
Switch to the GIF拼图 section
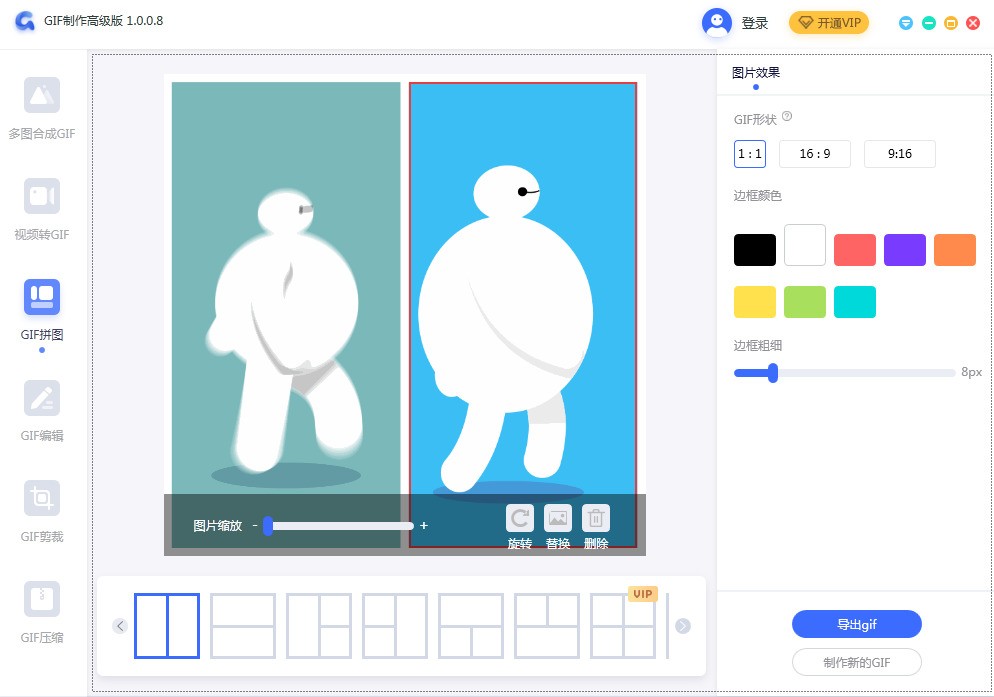[x=41, y=308]
